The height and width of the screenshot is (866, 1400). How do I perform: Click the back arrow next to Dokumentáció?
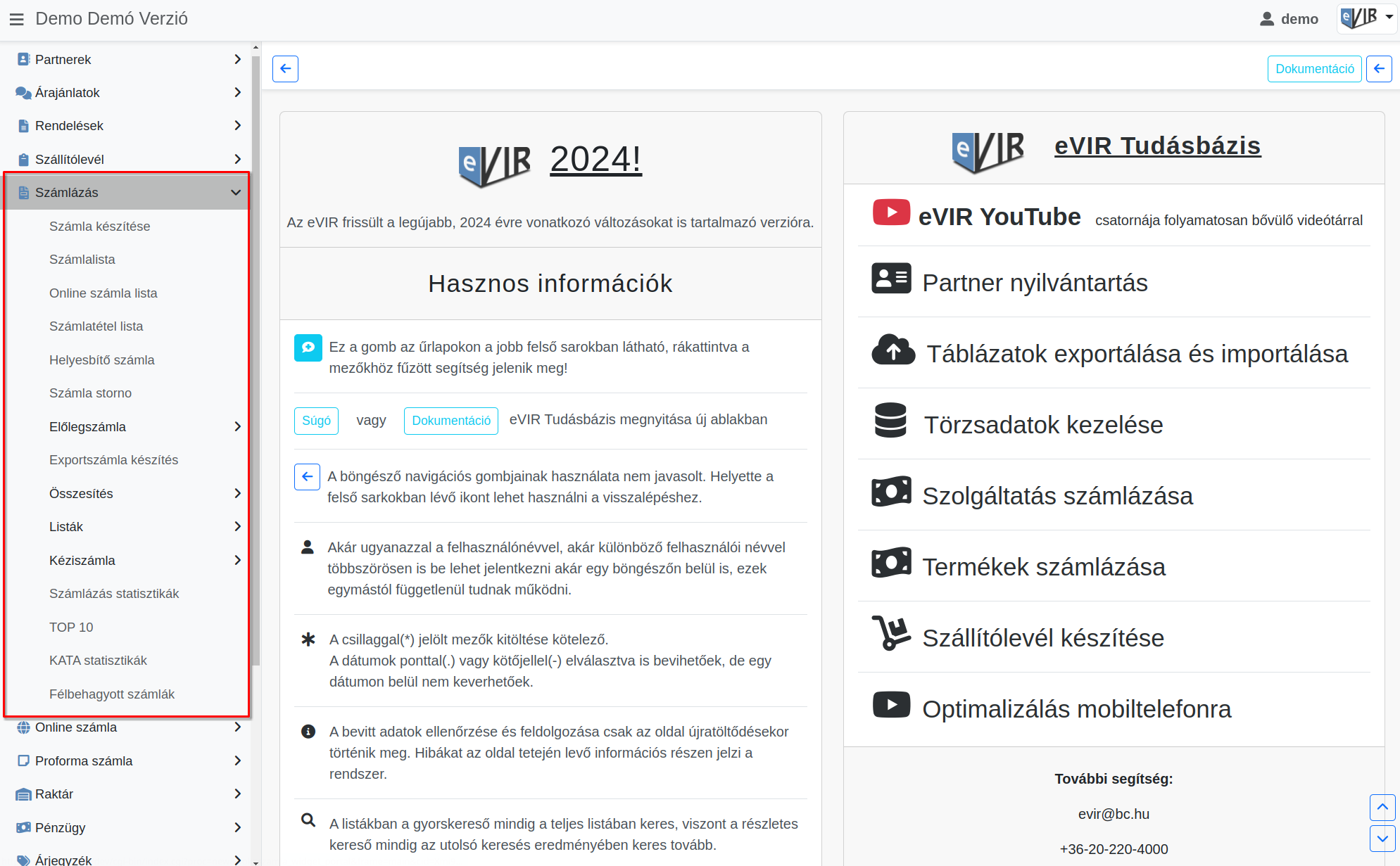tap(1379, 69)
